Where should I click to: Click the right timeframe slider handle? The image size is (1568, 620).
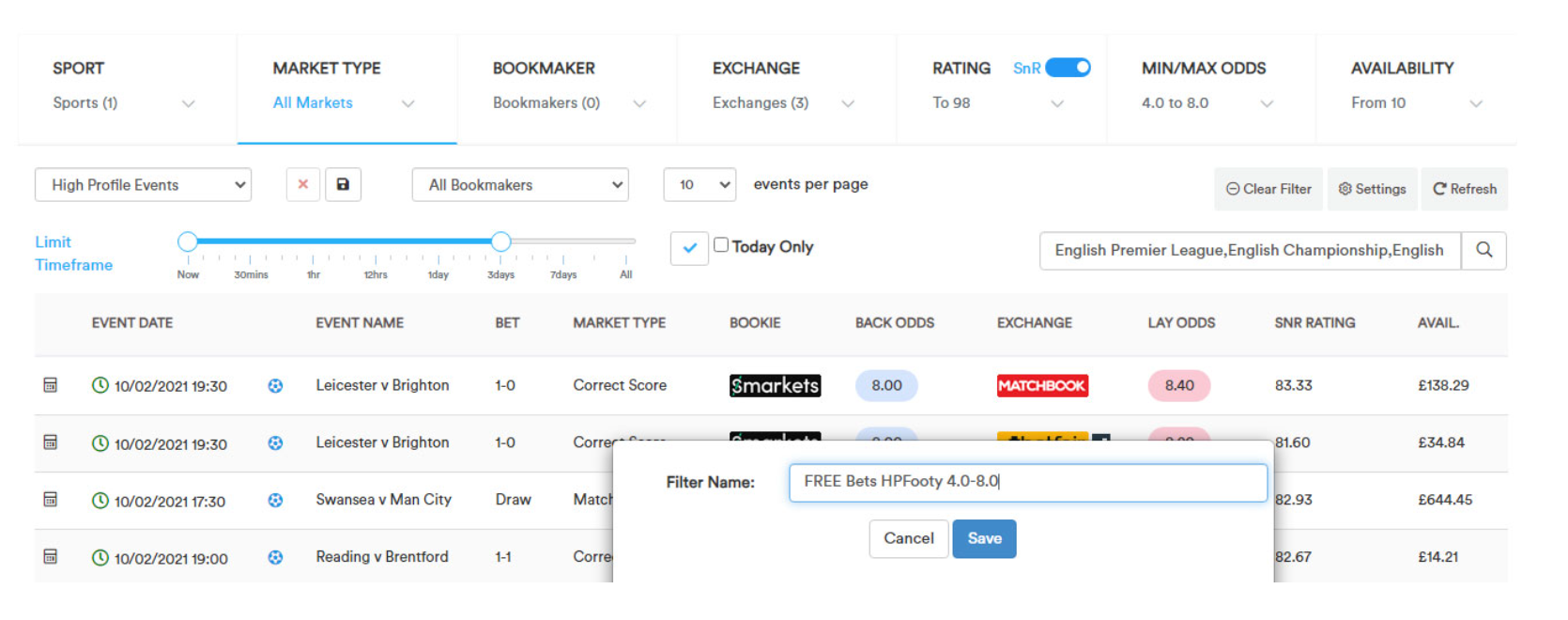(x=501, y=241)
